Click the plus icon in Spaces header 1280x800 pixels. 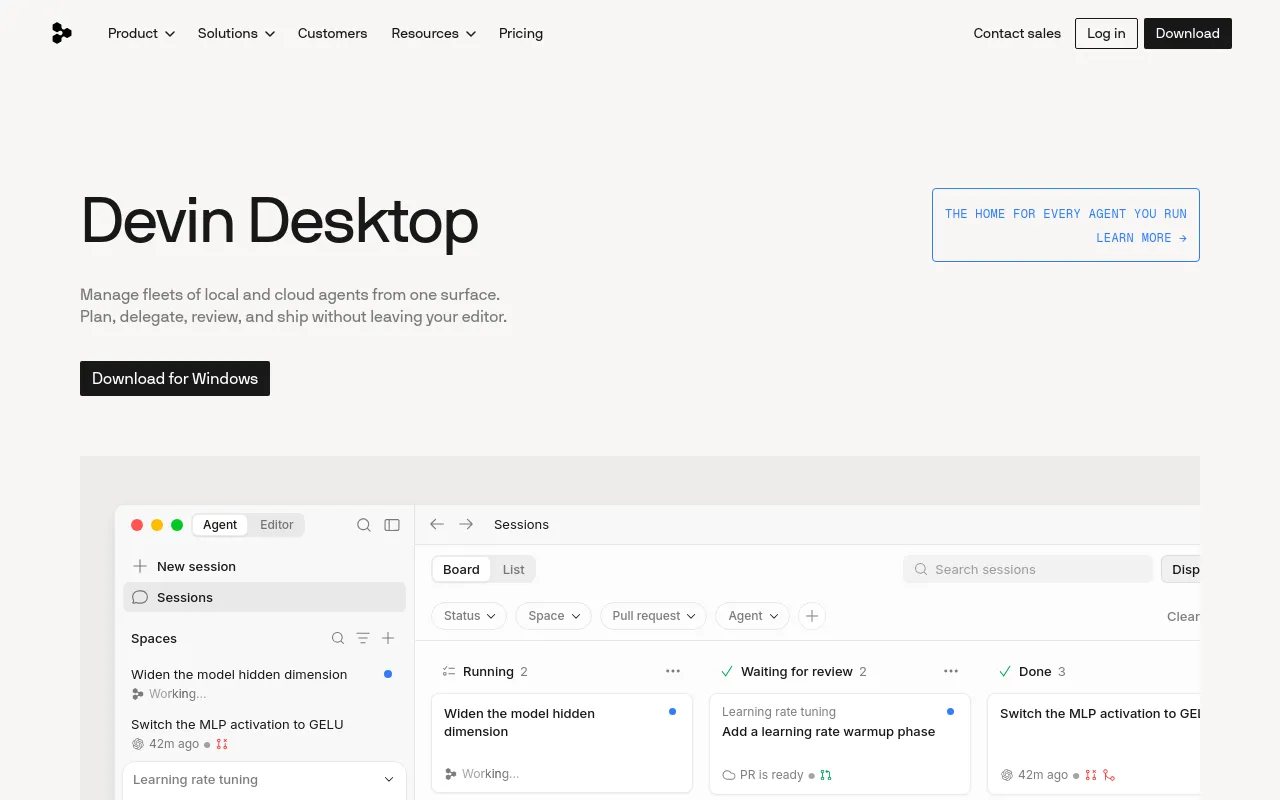pyautogui.click(x=388, y=638)
